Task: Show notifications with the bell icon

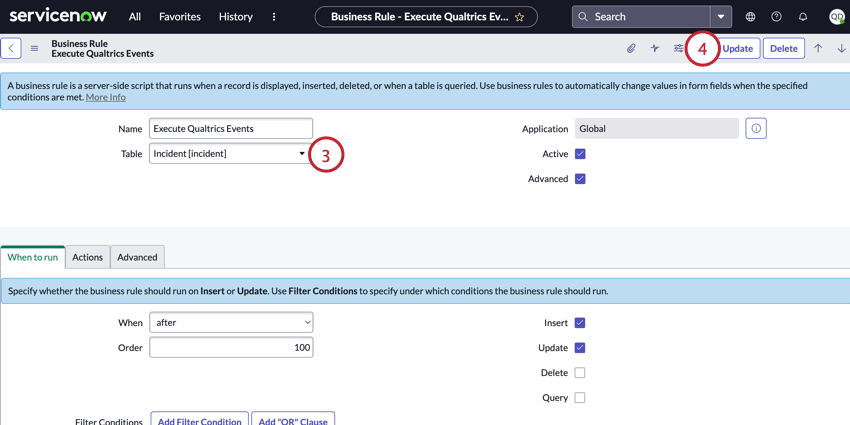Action: (x=802, y=17)
